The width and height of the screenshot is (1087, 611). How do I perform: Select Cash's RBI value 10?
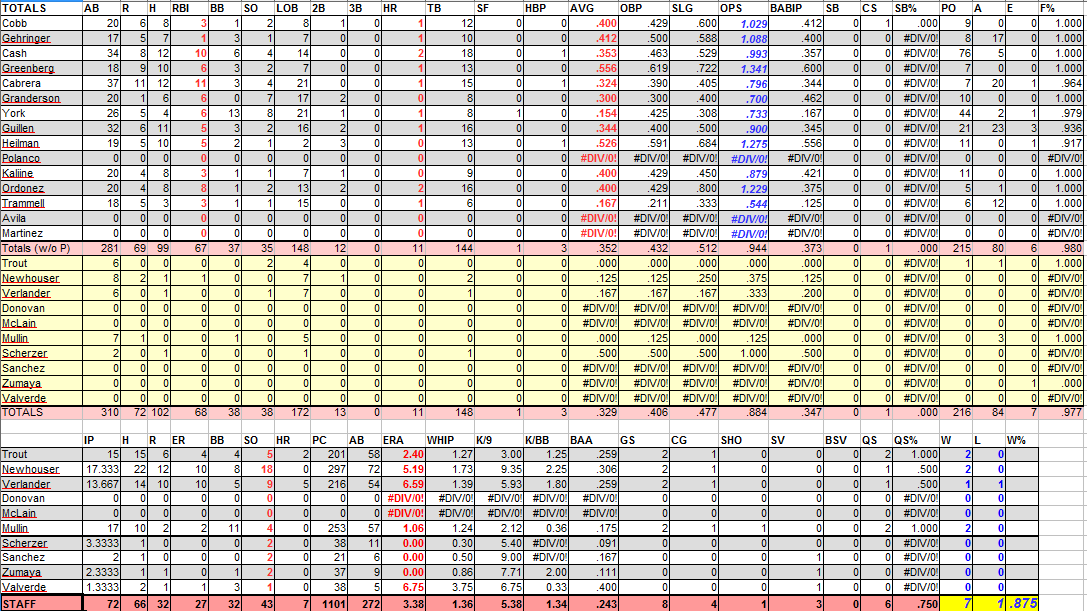(190, 53)
